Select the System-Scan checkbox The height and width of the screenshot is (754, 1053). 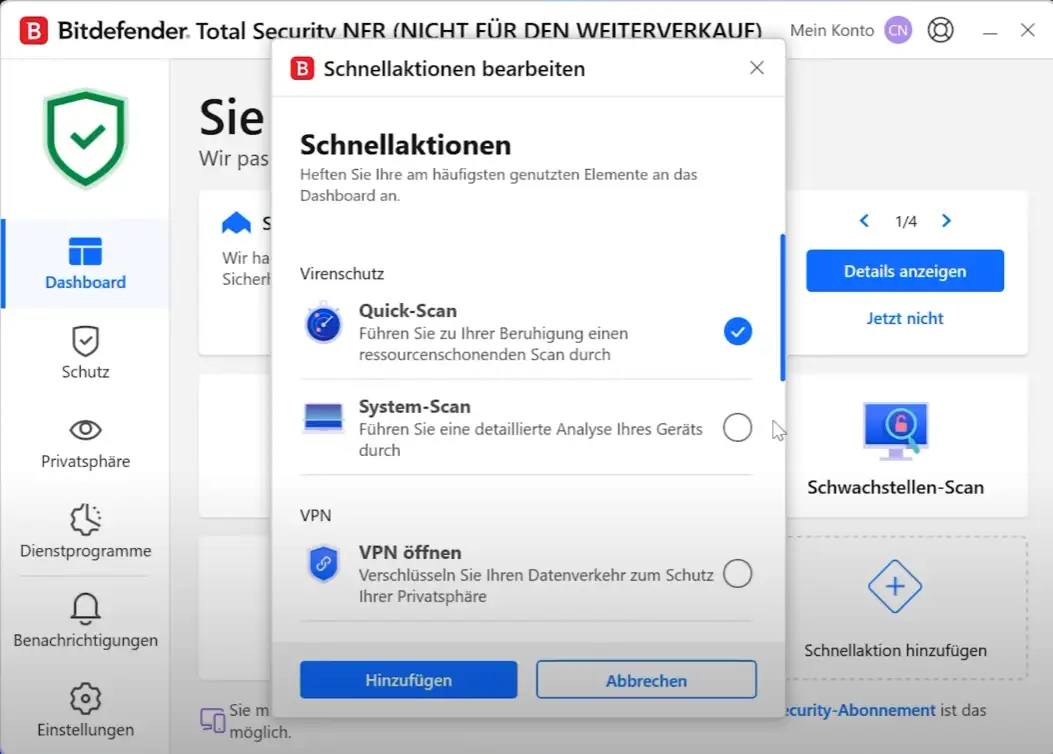(x=737, y=428)
